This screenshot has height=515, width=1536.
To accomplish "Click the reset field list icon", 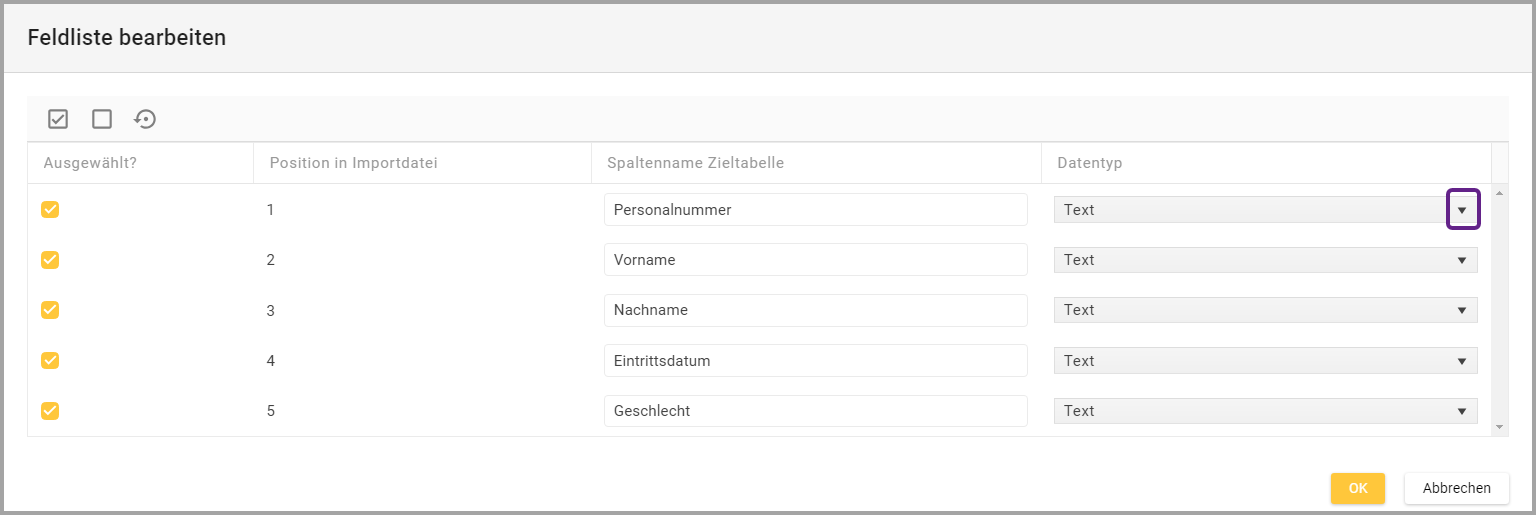I will [146, 120].
